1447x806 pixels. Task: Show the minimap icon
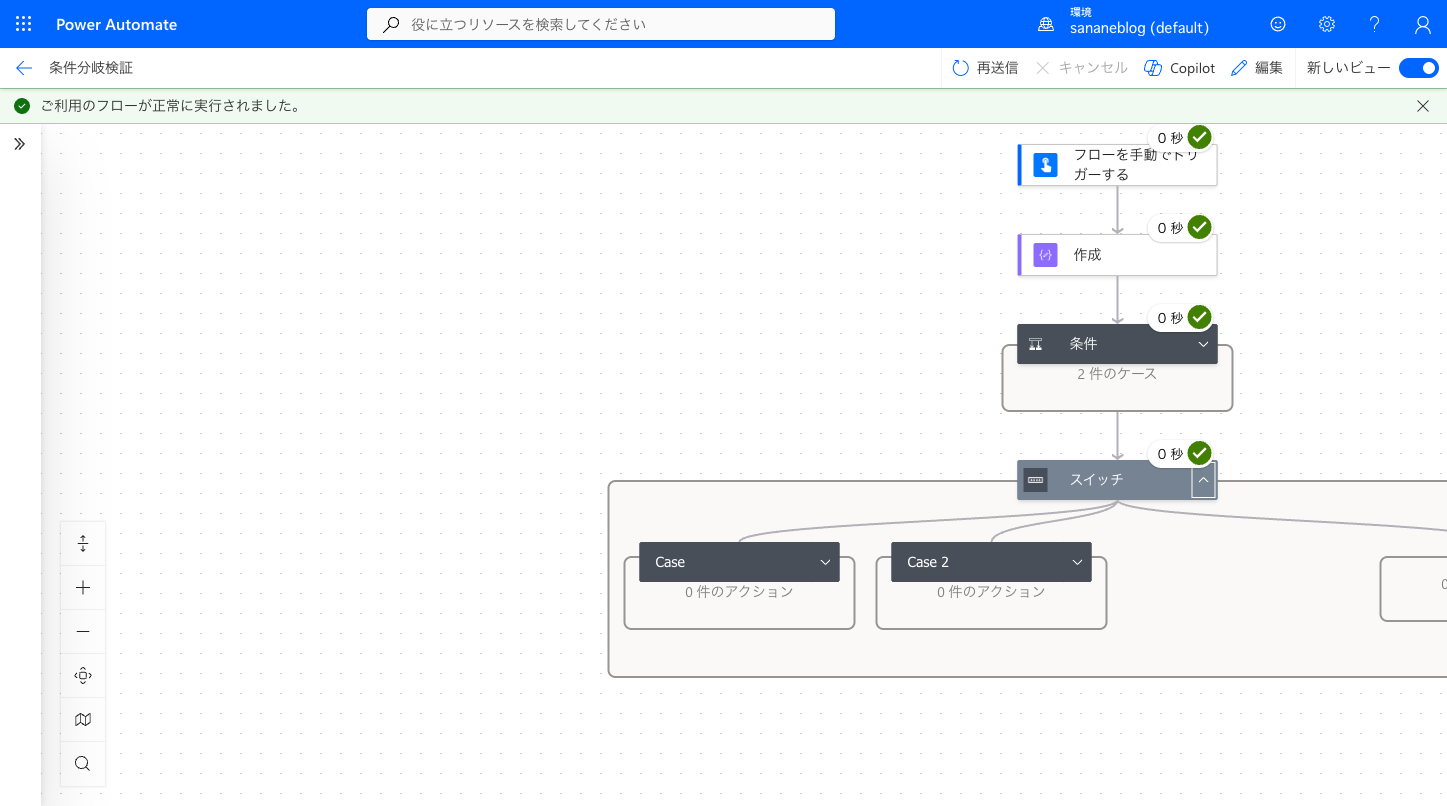point(83,720)
